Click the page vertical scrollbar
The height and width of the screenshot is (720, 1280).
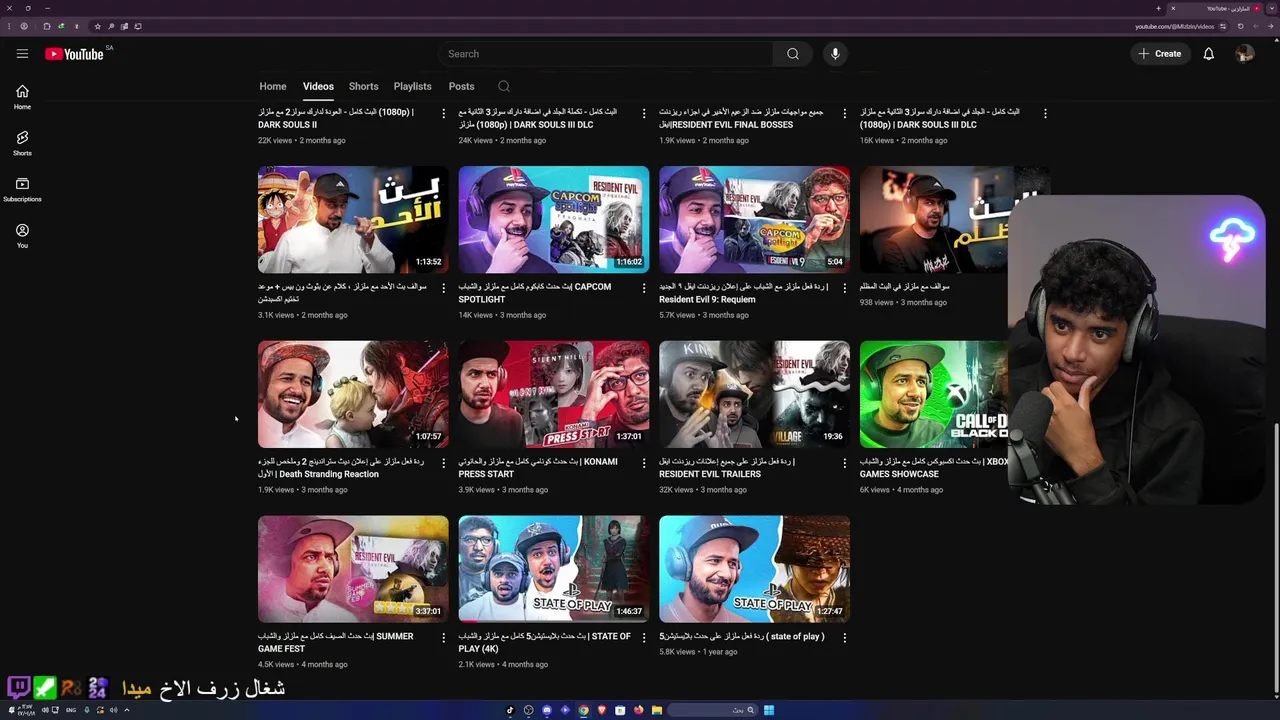click(1275, 560)
